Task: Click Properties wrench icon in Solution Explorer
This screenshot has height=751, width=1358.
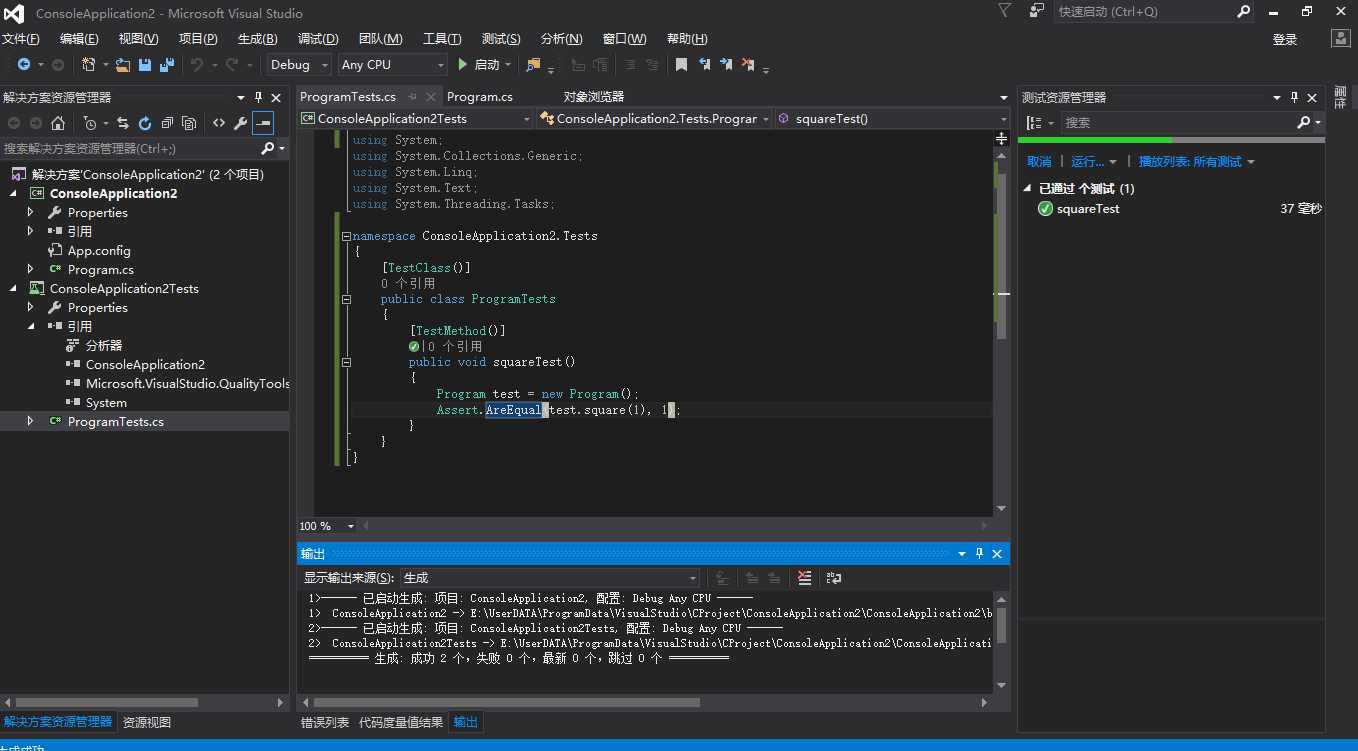Action: 240,123
